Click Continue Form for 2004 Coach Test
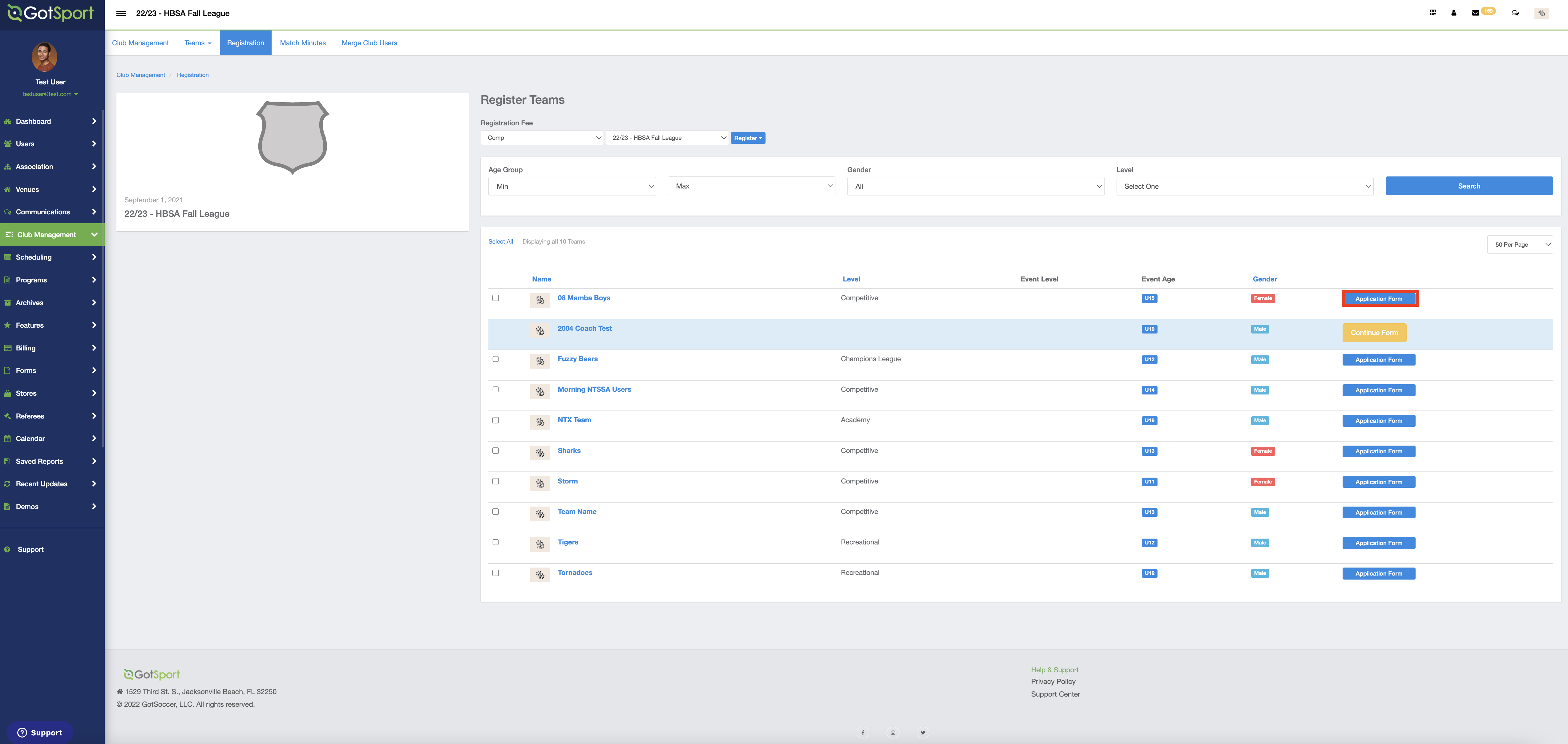Screen dimensions: 1568x744 pos(1374,332)
